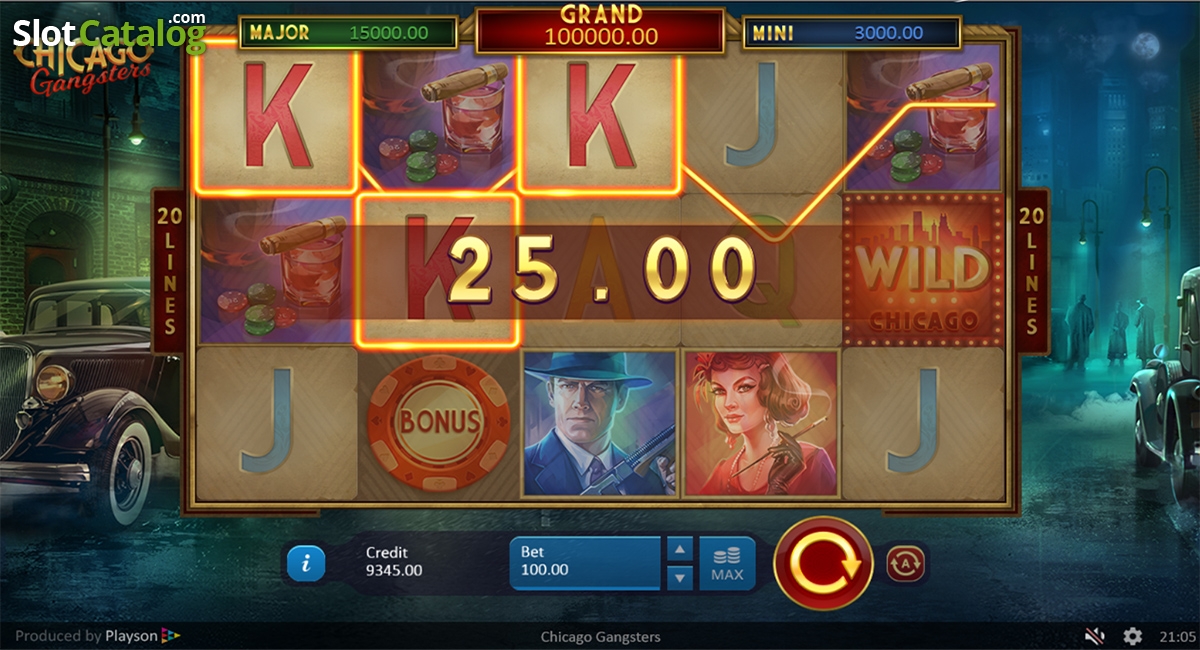Viewport: 1200px width, 650px height.
Task: Increase bet with the up arrow
Action: coord(679,549)
